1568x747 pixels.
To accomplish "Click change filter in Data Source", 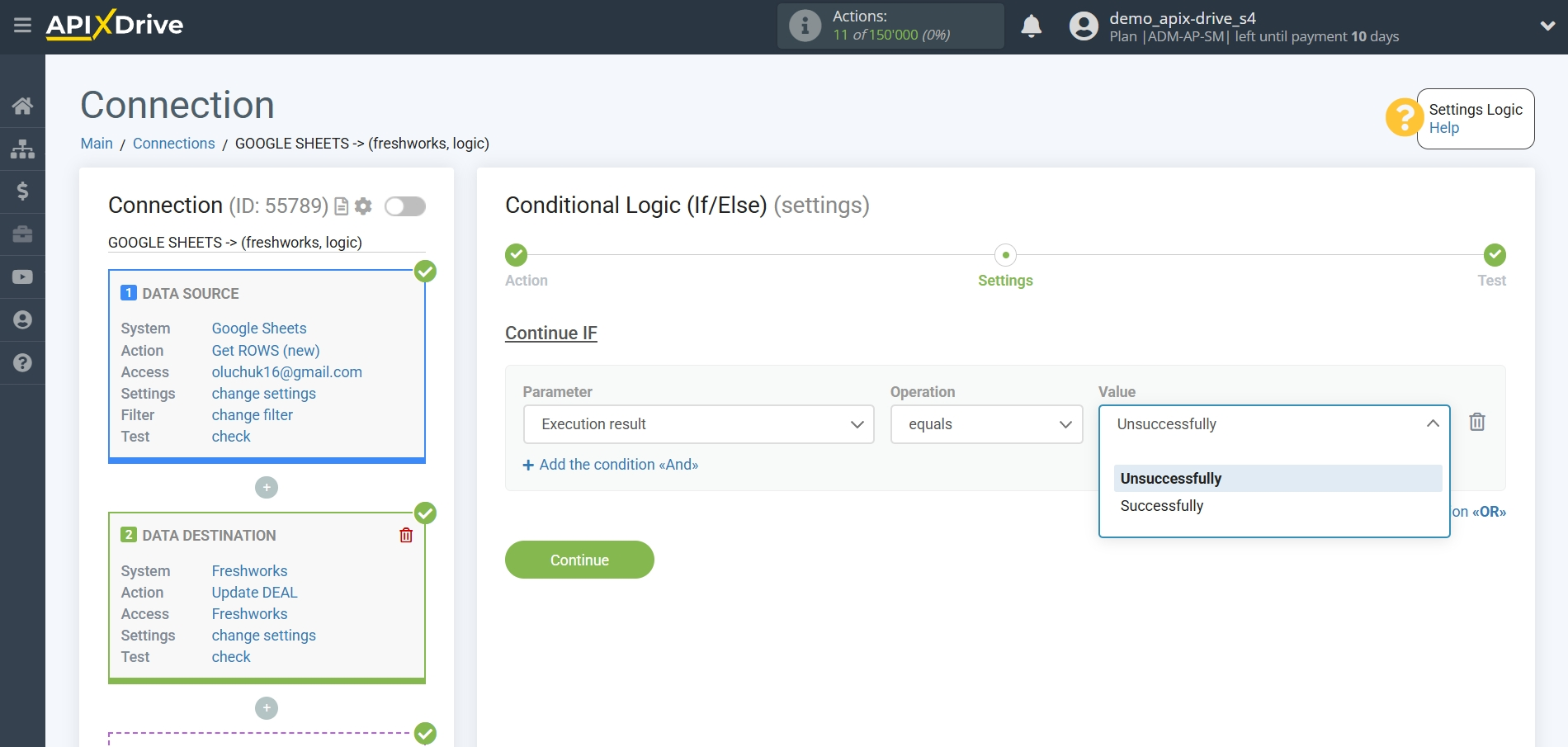I will (253, 415).
